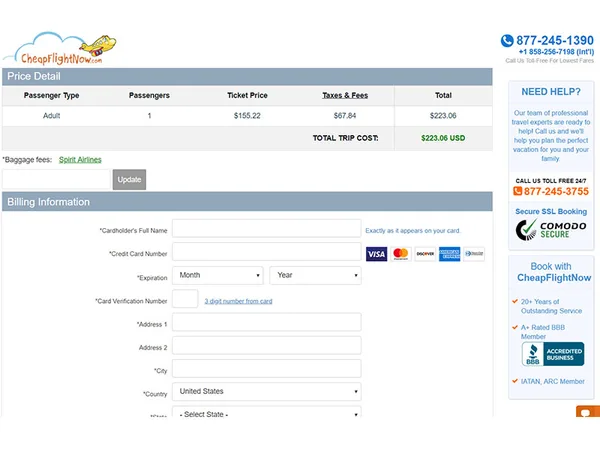Click the Taxes & Fees column header
600x450 pixels.
coord(344,95)
